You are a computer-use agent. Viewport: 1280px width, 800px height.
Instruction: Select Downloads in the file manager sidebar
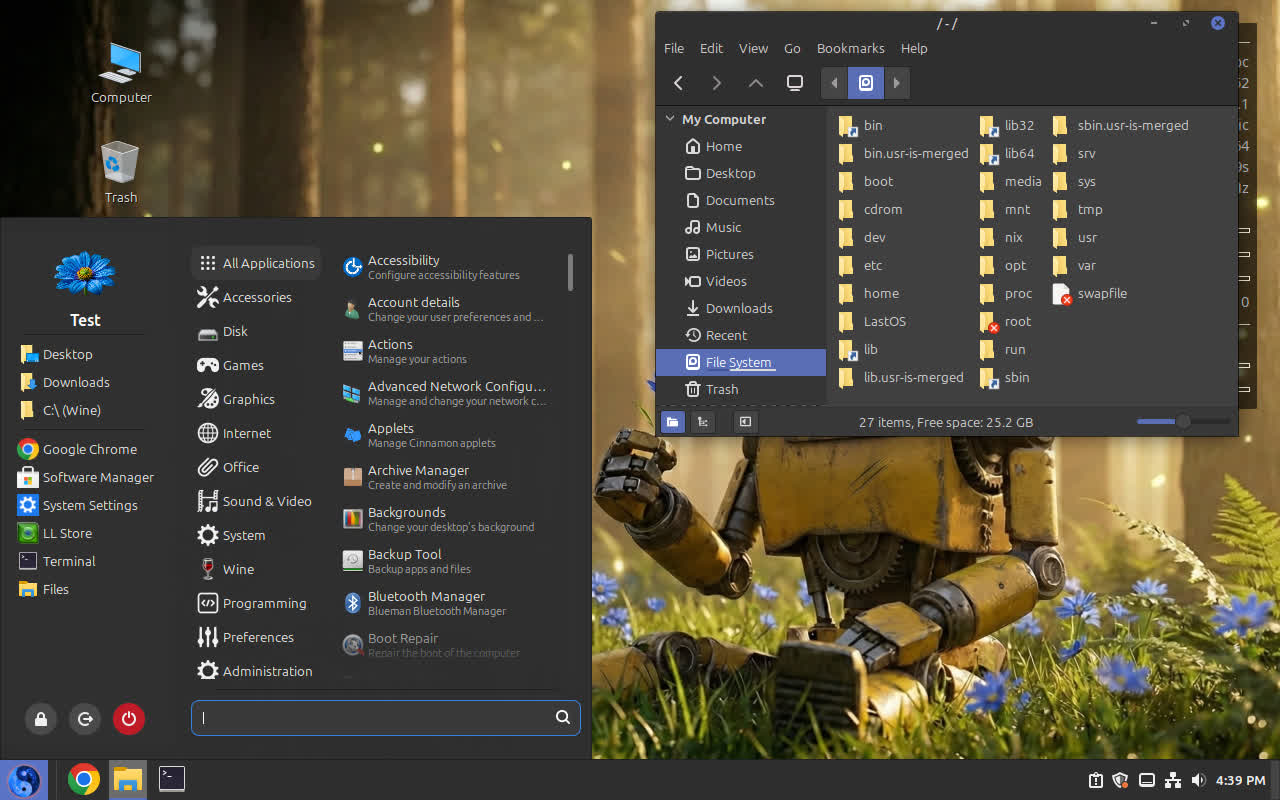[x=738, y=308]
